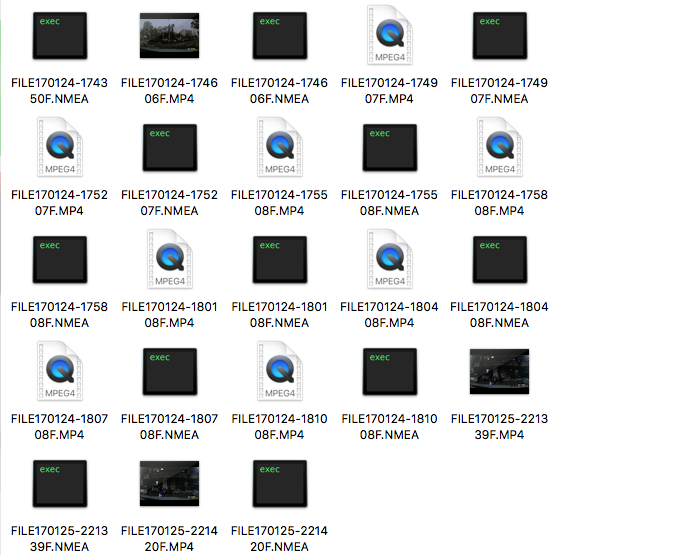This screenshot has height=555, width=695.
Task: Select exec icon of FILE170124-180108F.NMEA
Action: point(280,260)
